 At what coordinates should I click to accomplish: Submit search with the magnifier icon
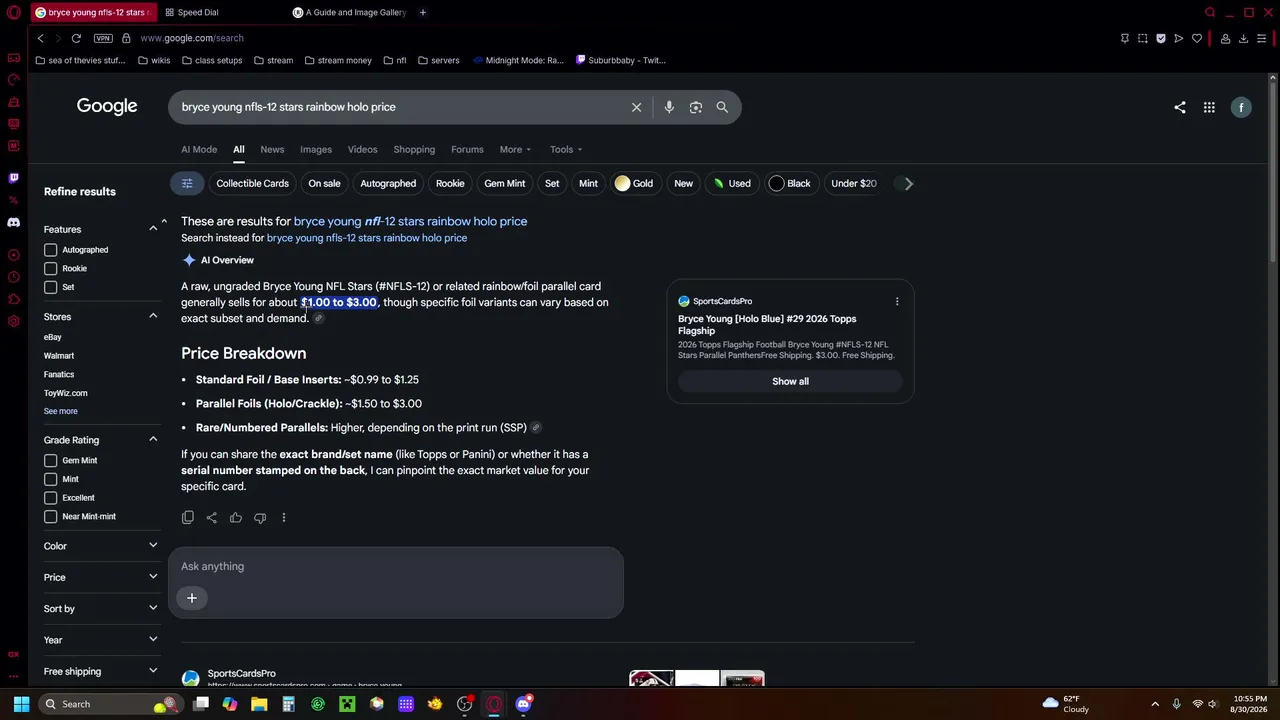coord(722,107)
